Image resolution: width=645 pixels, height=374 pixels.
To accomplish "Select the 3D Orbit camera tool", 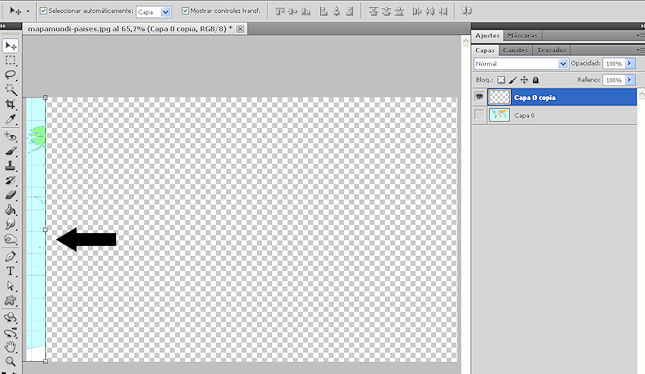I will click(x=10, y=332).
